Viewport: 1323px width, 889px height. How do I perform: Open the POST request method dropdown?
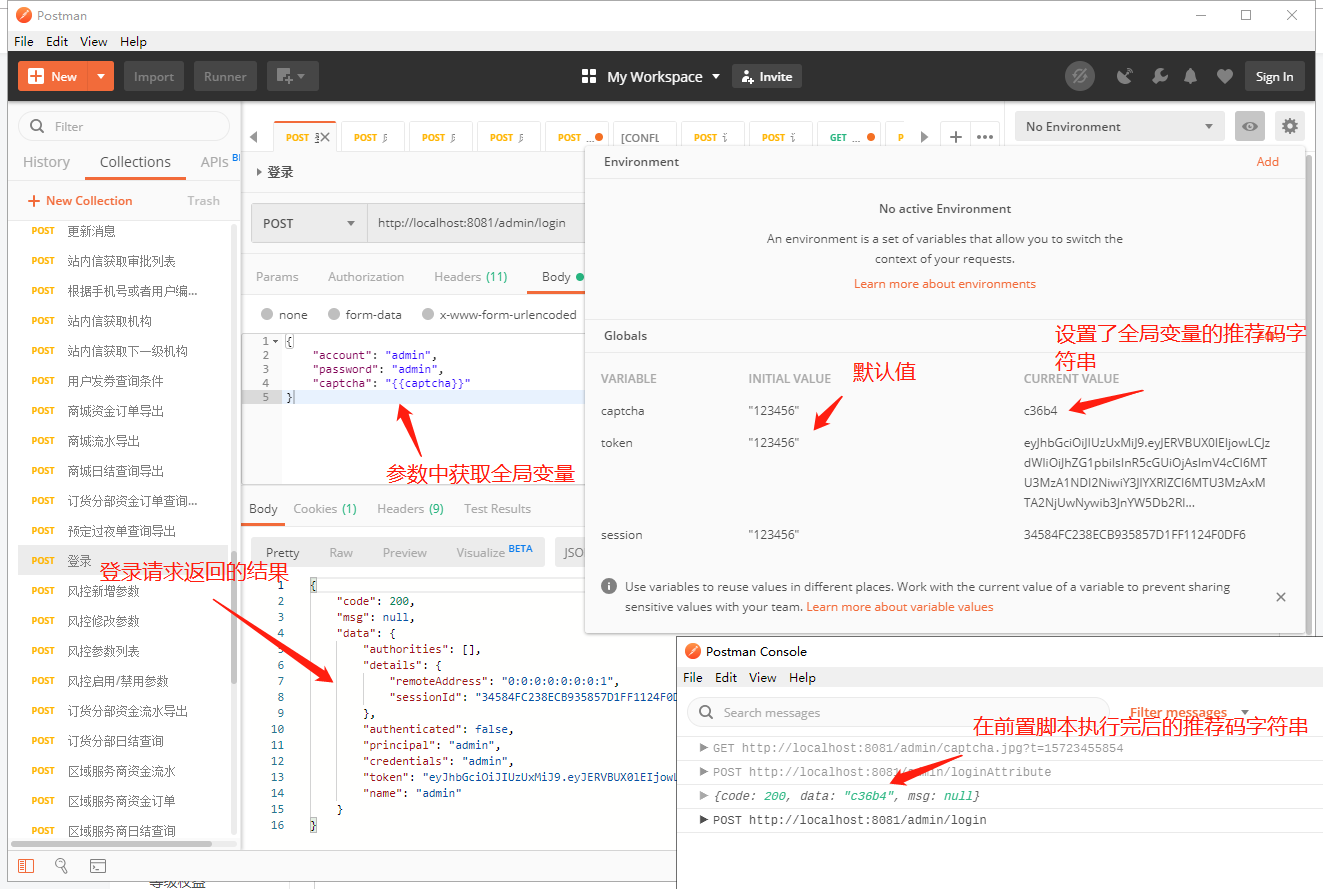coord(308,222)
